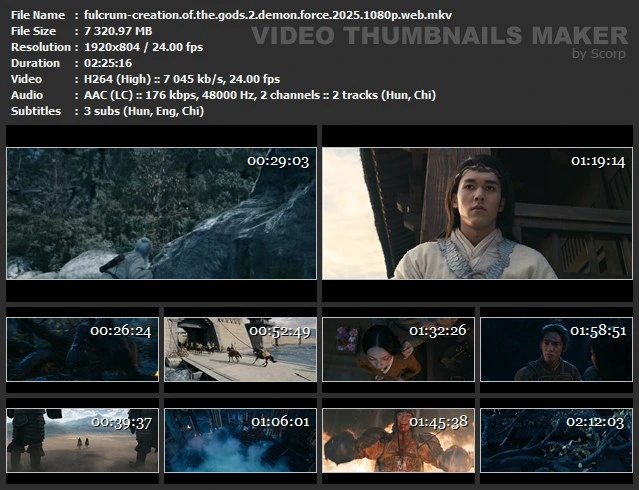Select the desert scene thumbnail at 00:39:37
The height and width of the screenshot is (490, 639).
(x=82, y=439)
